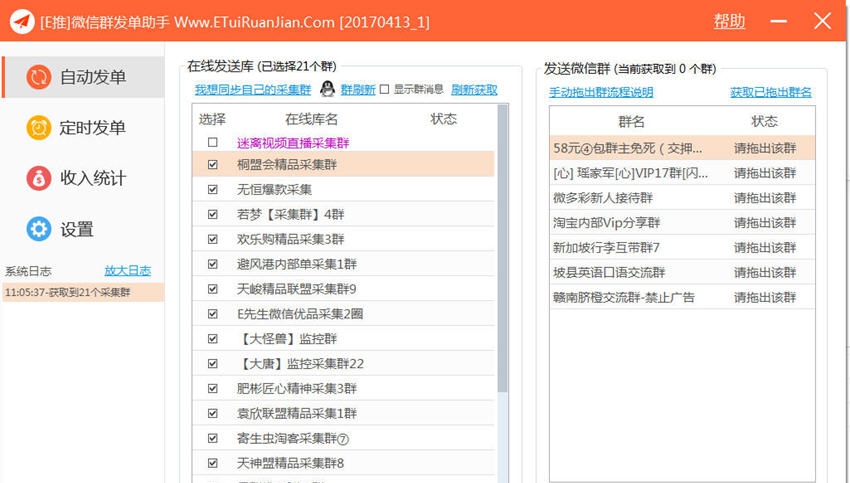Open the 自动发单 tab

click(83, 77)
